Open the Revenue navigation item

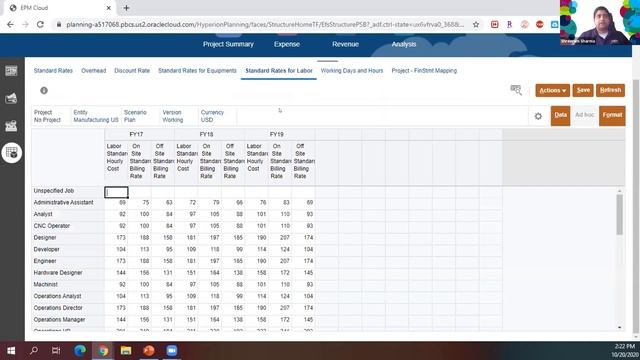point(345,44)
